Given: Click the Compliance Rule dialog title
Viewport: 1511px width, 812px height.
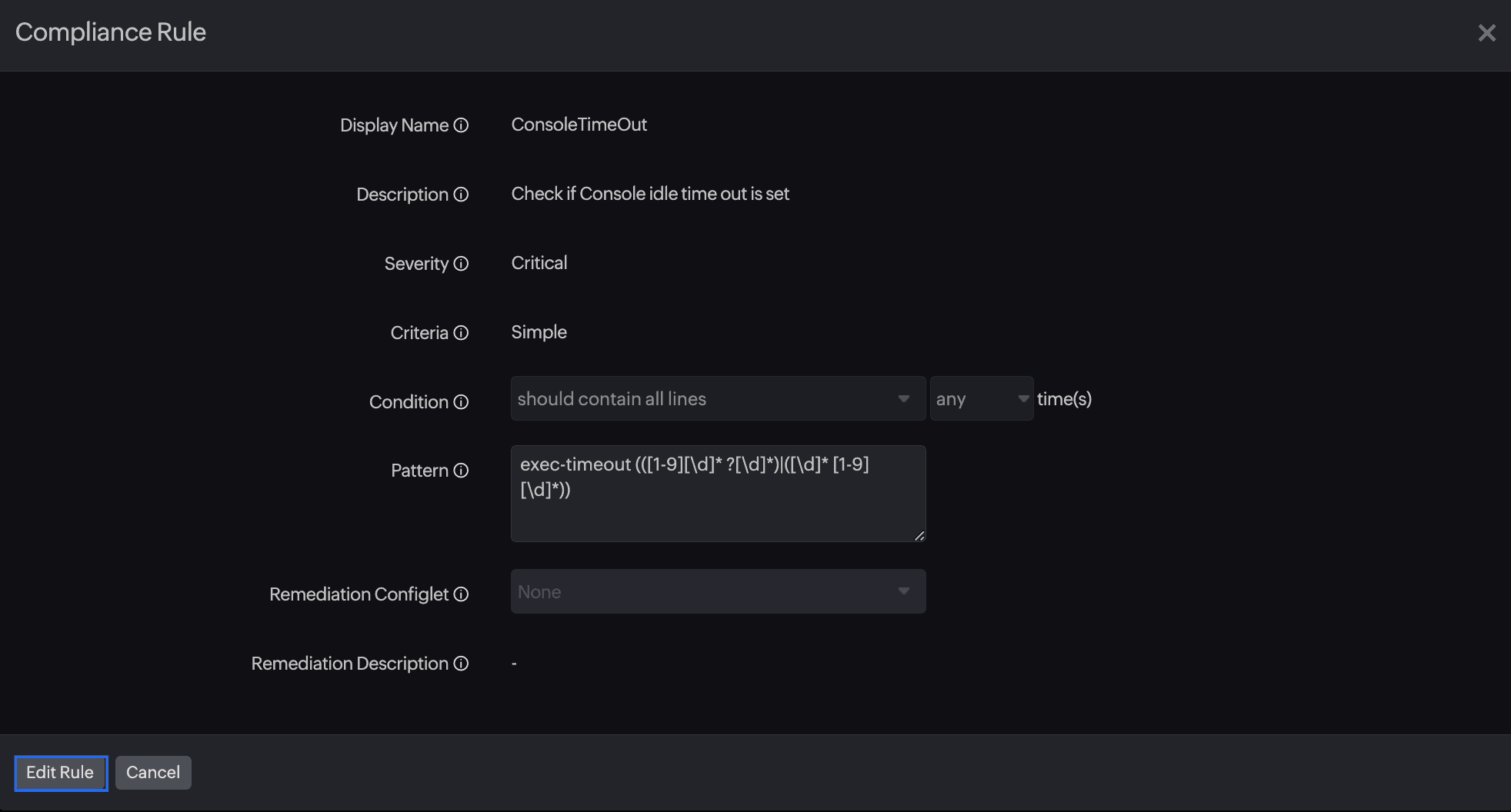Looking at the screenshot, I should (110, 32).
